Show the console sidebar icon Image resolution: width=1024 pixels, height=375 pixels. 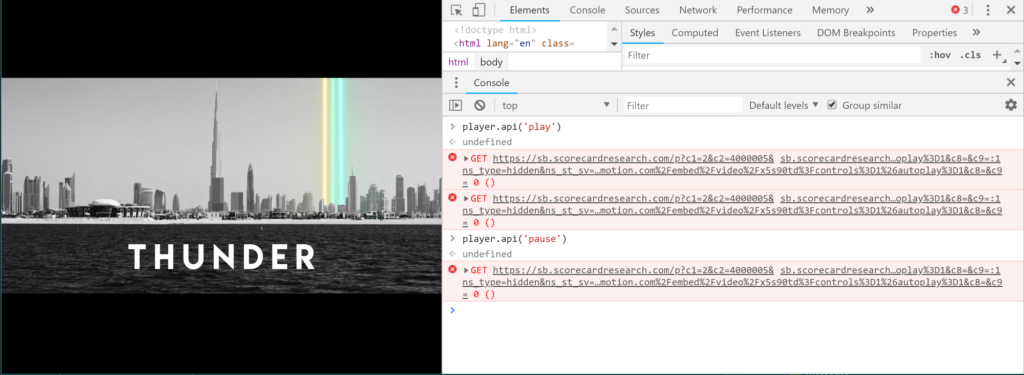click(x=455, y=105)
